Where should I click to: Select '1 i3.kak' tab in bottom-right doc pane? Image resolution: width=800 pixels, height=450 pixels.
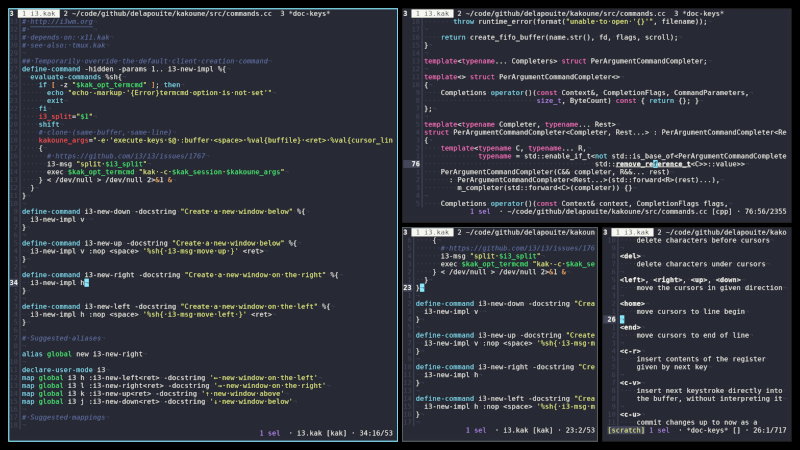point(633,232)
